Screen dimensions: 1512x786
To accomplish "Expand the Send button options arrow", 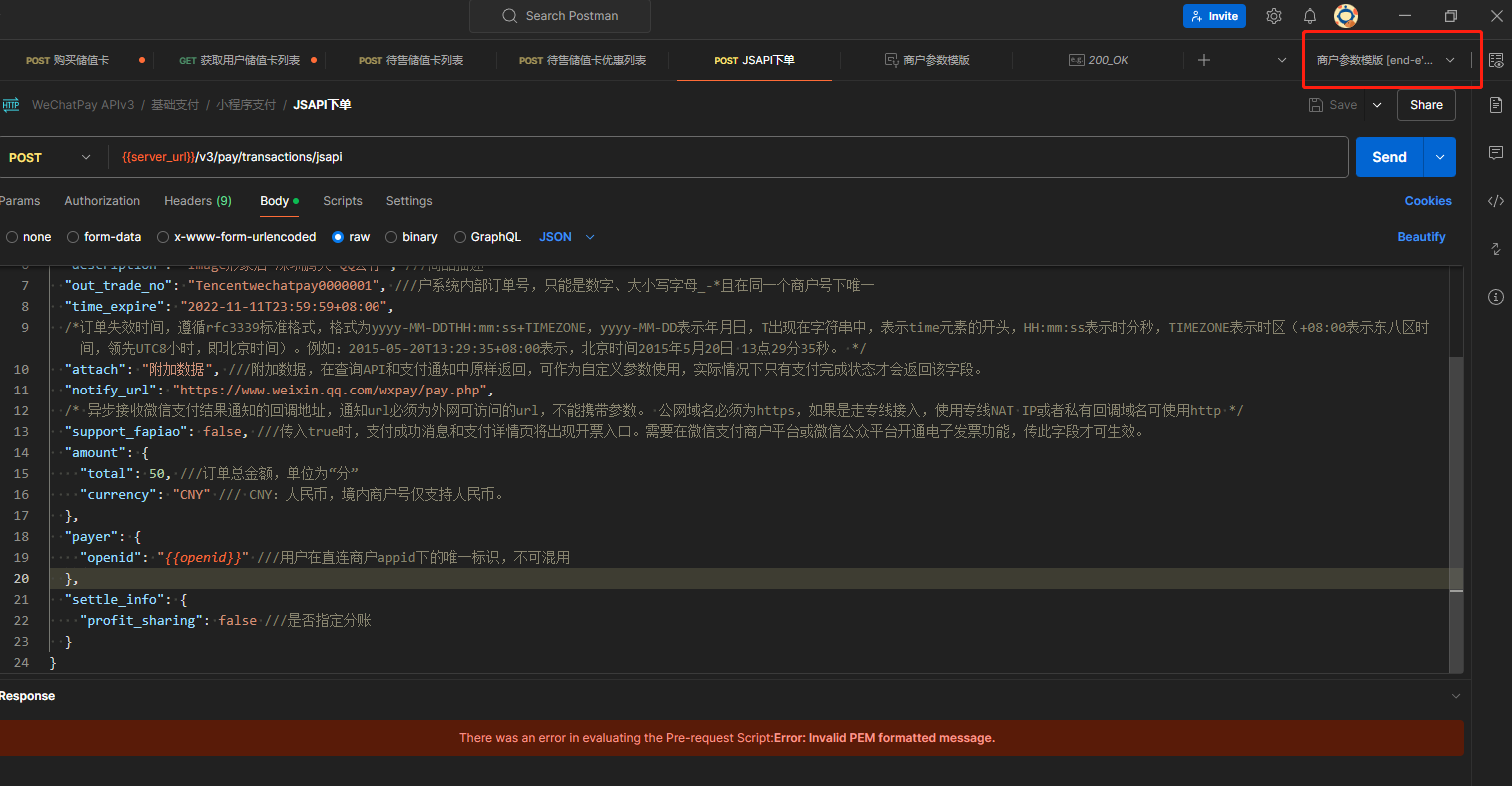I will pos(1440,157).
